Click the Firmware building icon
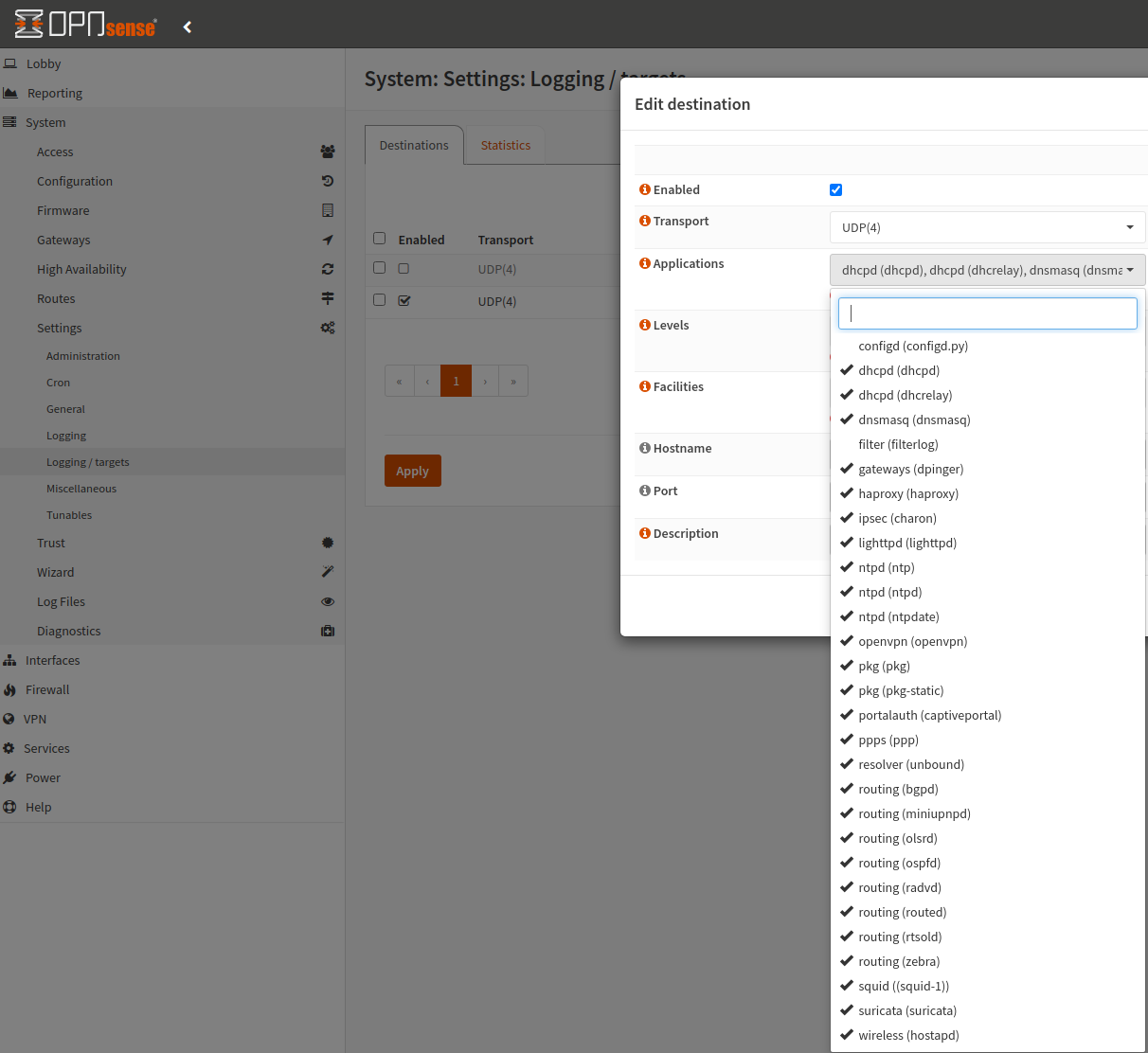The height and width of the screenshot is (1053, 1148). (328, 210)
